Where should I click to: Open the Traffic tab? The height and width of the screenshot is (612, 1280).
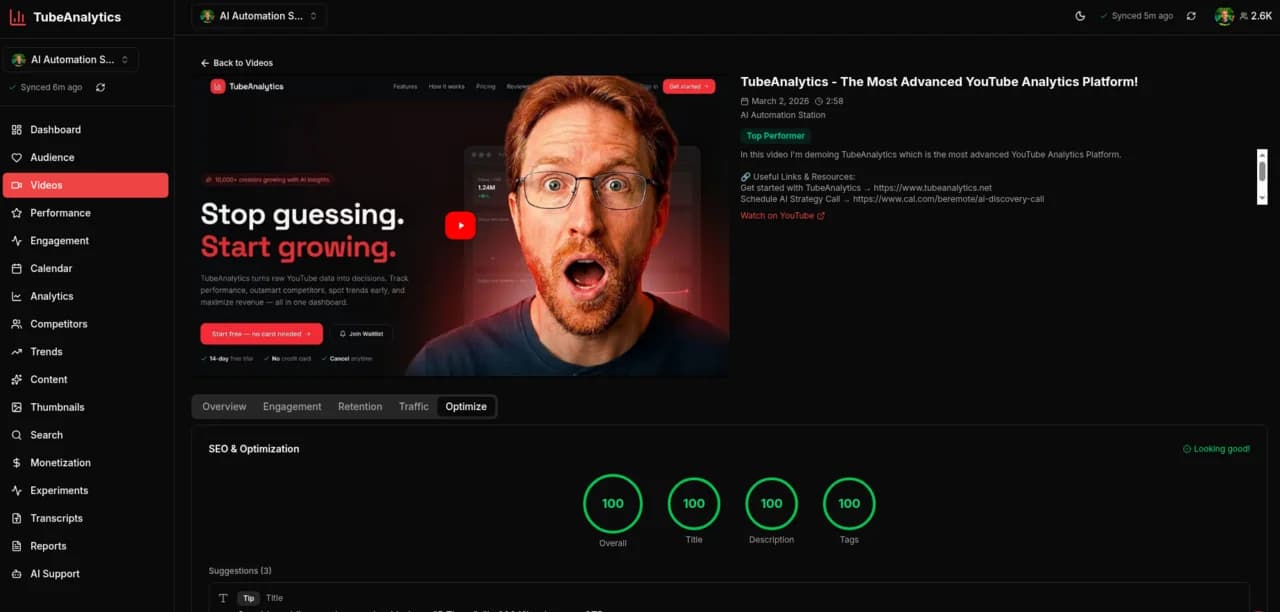click(x=413, y=406)
